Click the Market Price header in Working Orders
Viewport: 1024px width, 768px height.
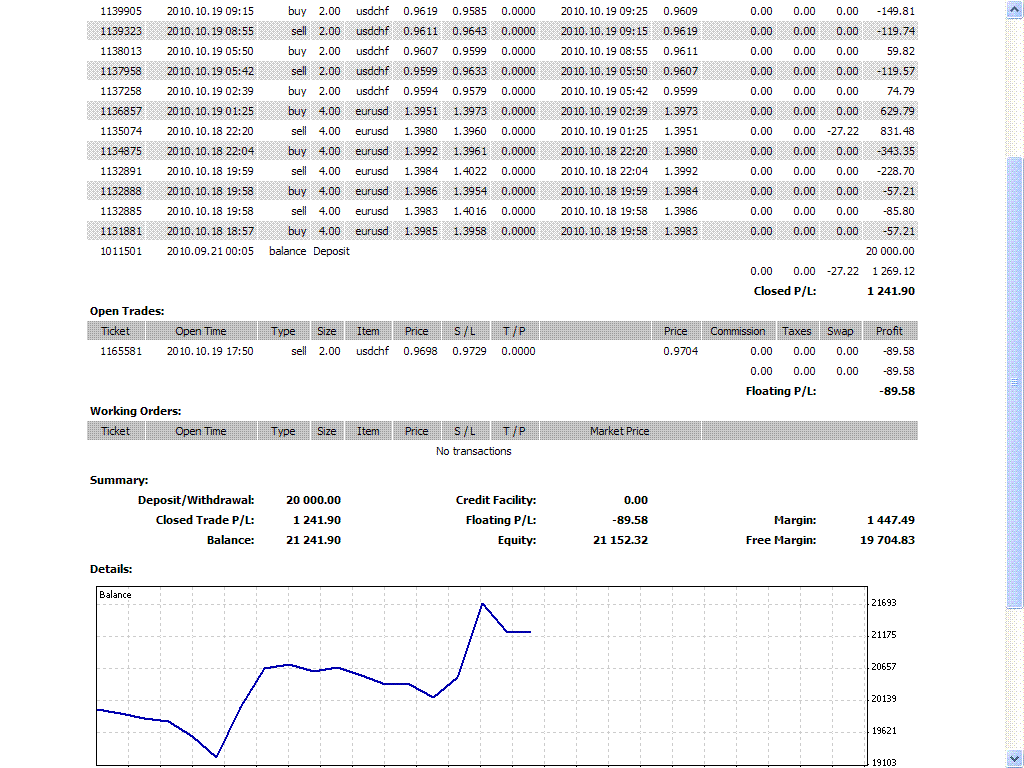[619, 431]
